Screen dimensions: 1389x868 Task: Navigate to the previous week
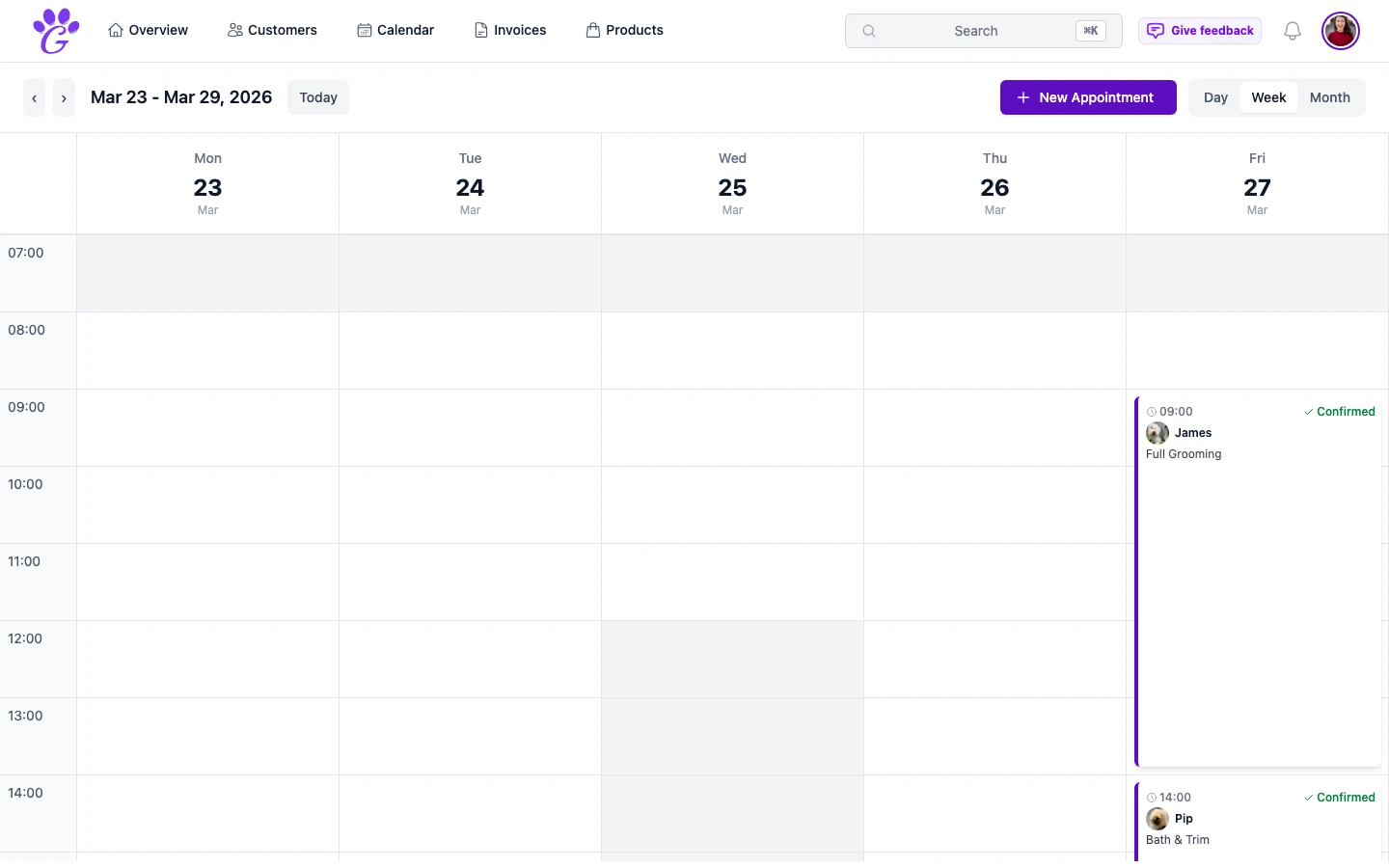coord(34,97)
